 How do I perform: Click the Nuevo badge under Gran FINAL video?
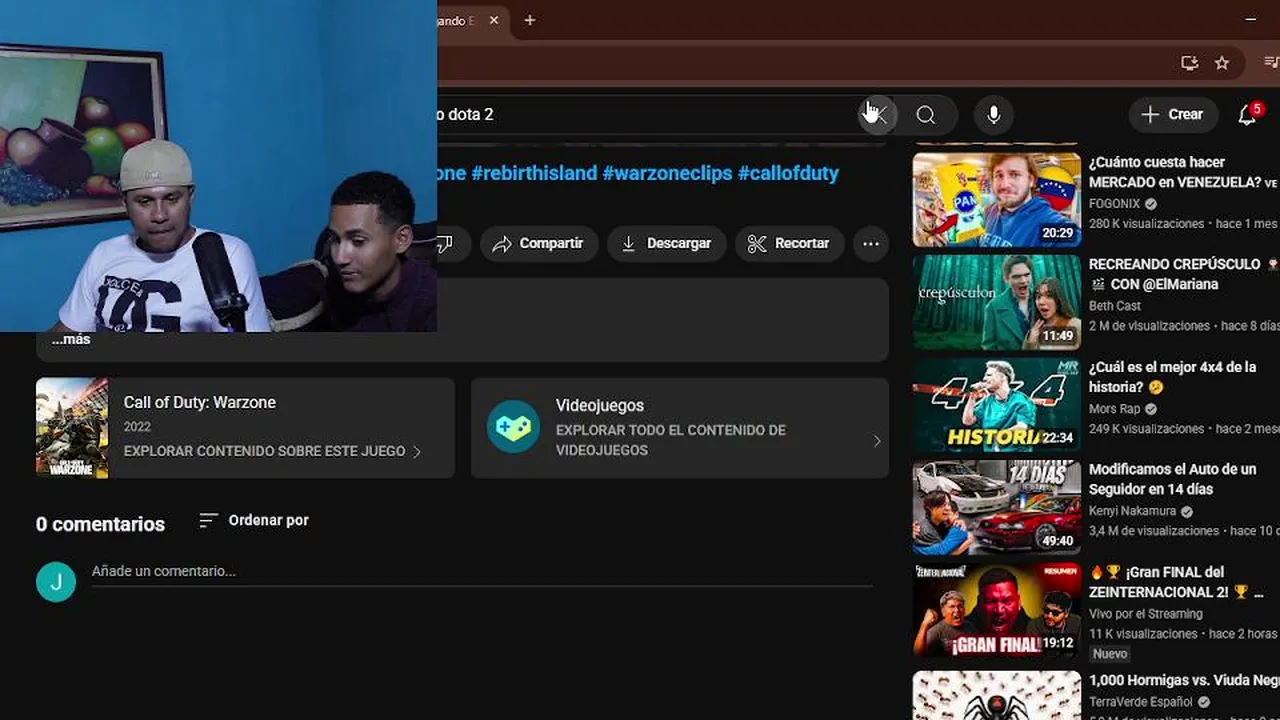click(1110, 654)
